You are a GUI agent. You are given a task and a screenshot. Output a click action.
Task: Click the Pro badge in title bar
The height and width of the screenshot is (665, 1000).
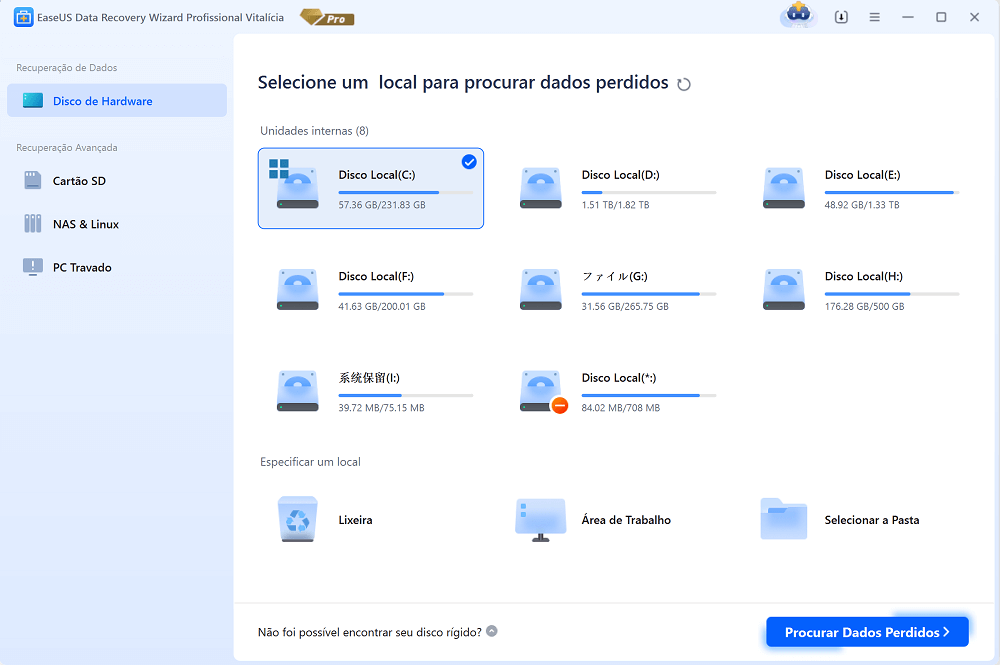327,18
